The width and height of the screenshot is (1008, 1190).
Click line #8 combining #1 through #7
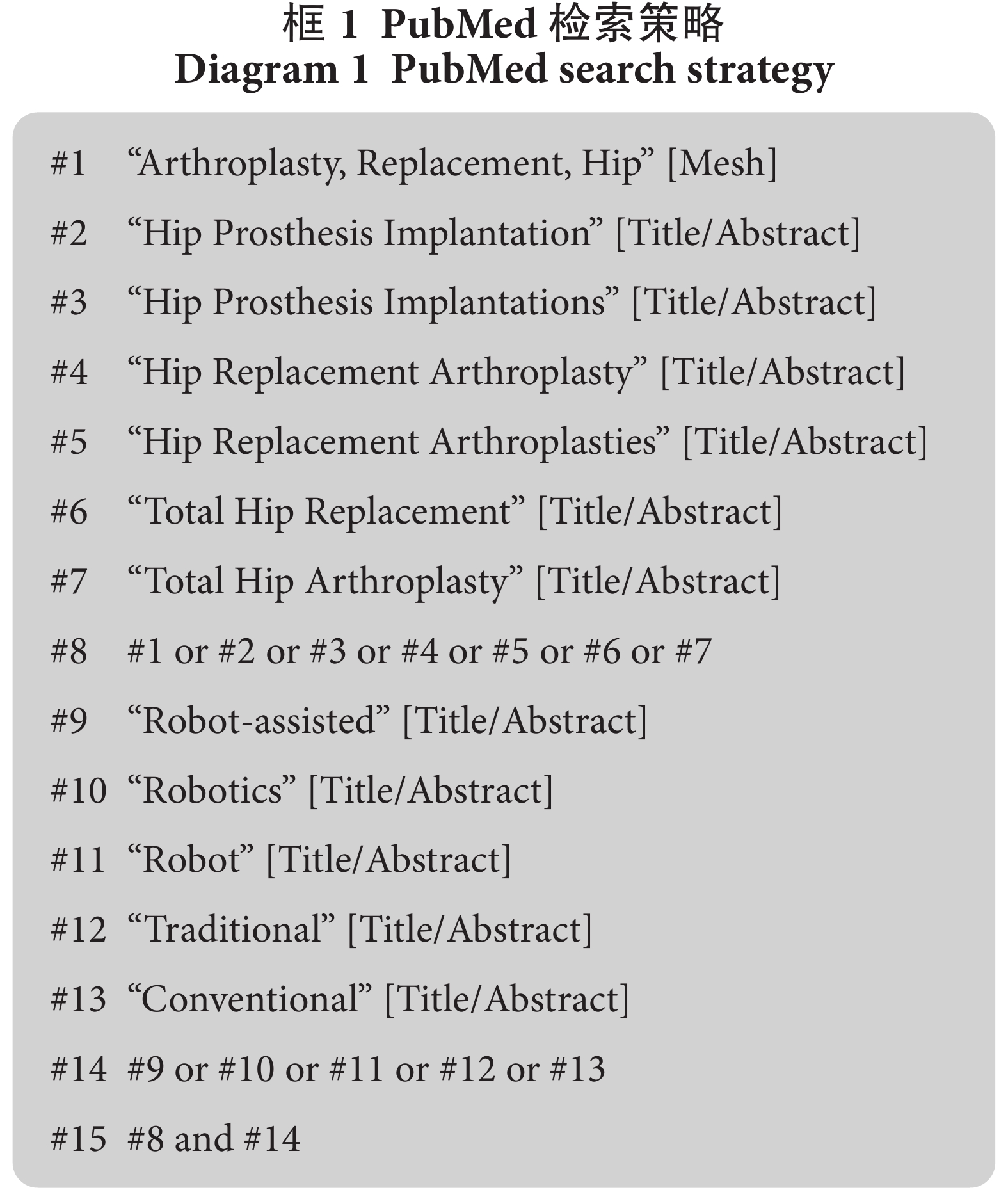point(381,652)
